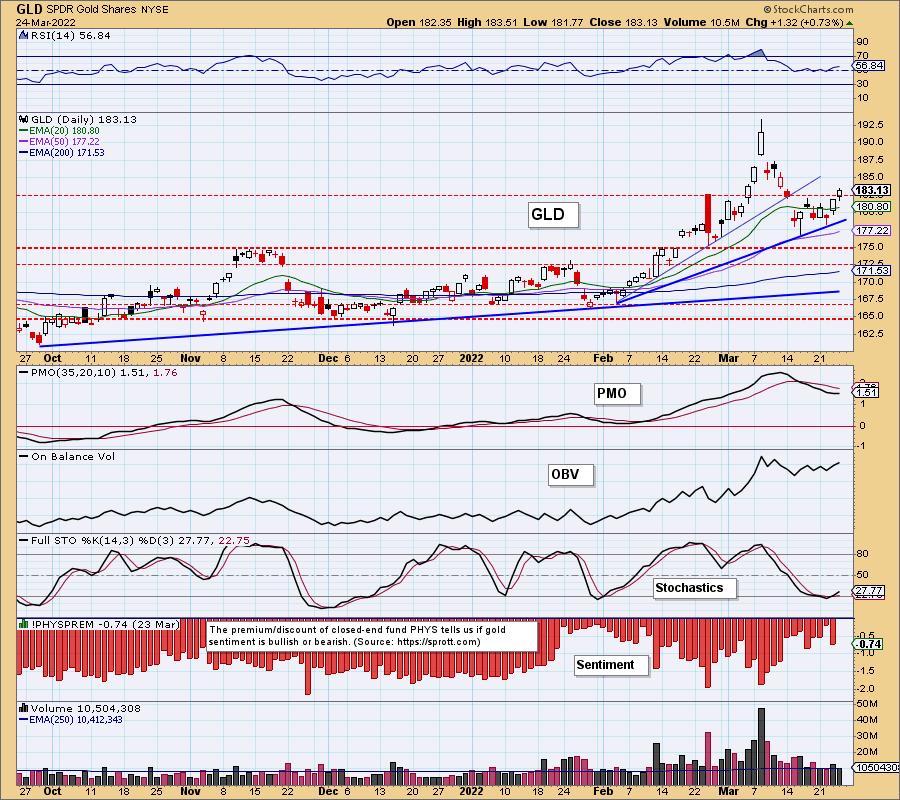
Task: Click the shaded RSI overbought area above 70
Action: 757,53
